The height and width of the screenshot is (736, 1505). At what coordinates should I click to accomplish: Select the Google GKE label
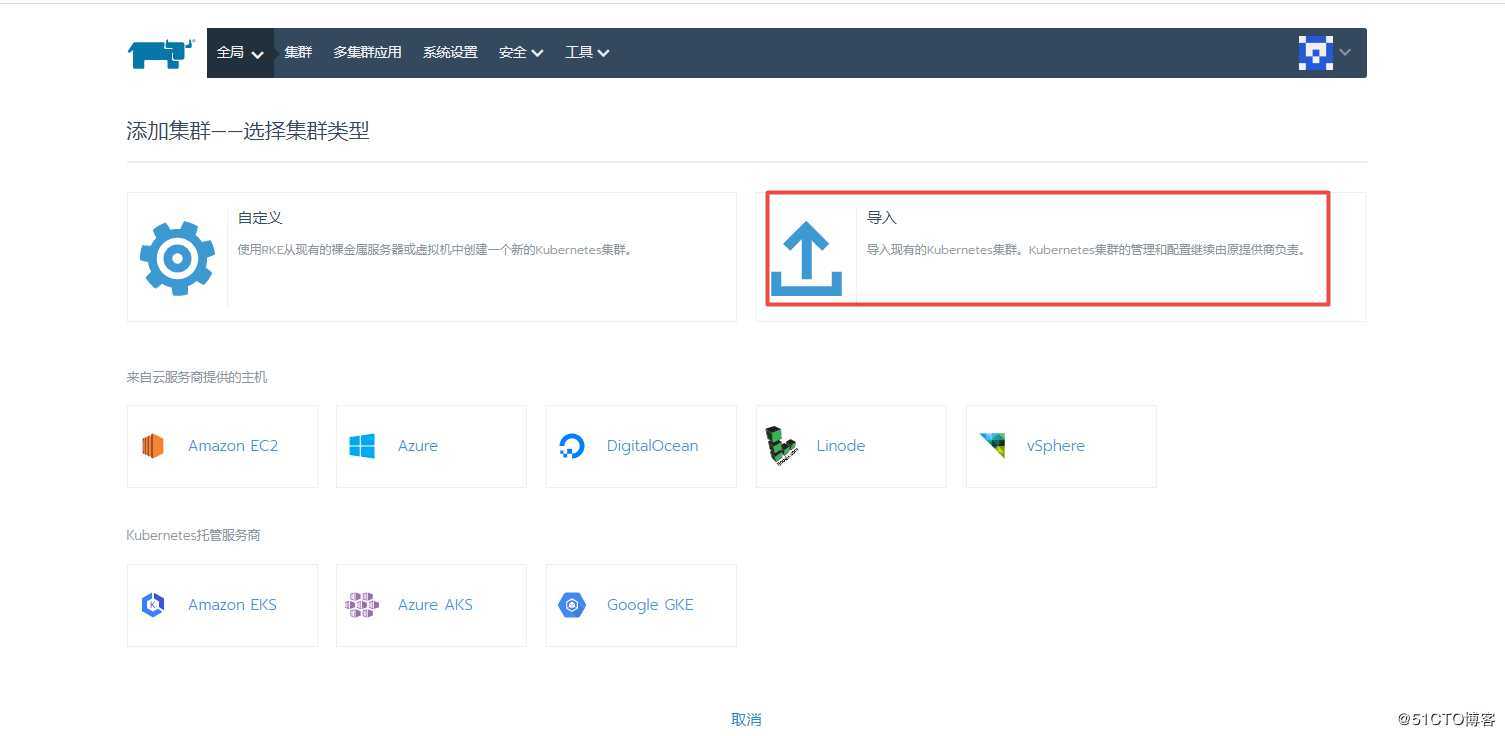(650, 605)
